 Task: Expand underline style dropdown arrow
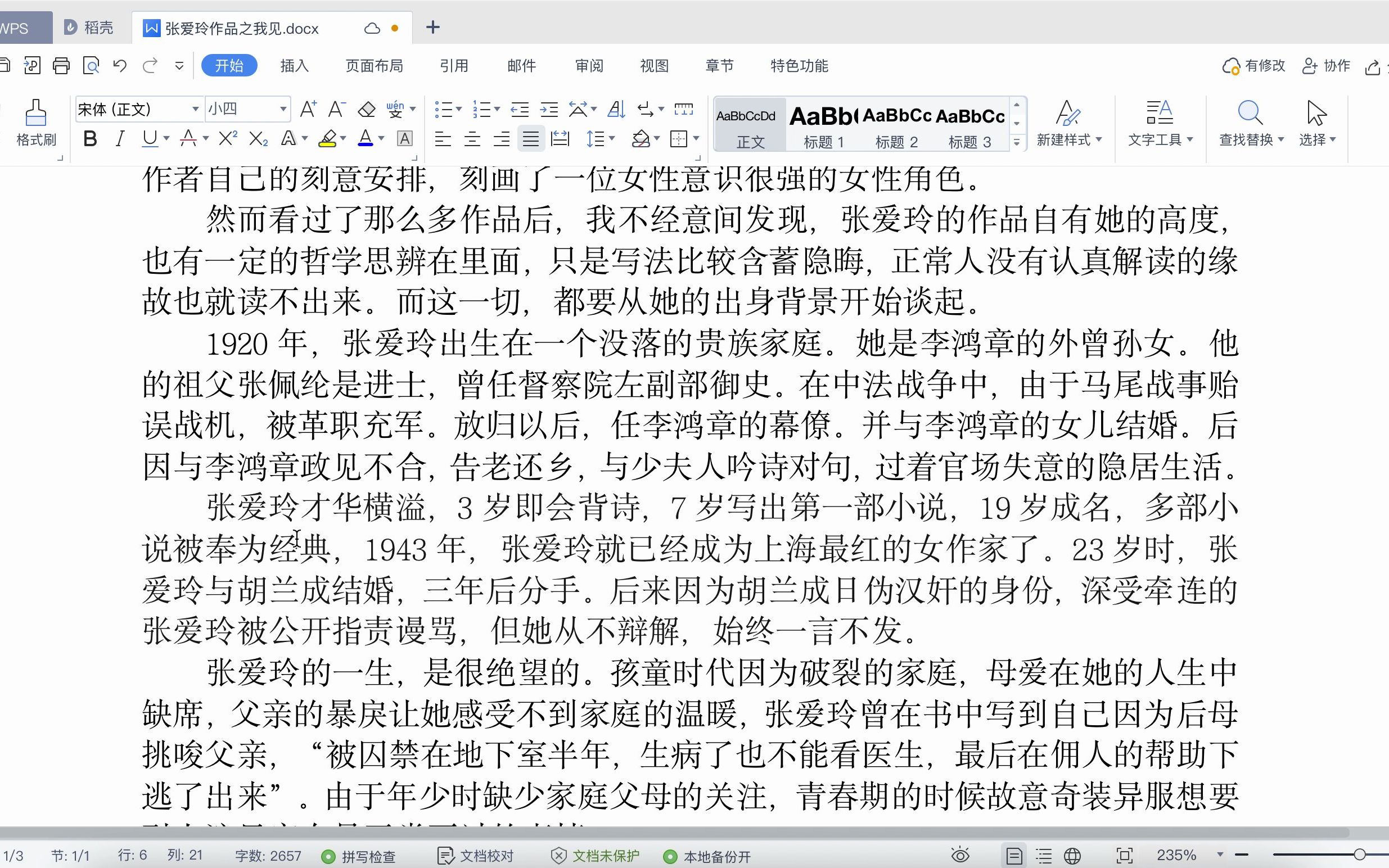pyautogui.click(x=166, y=139)
